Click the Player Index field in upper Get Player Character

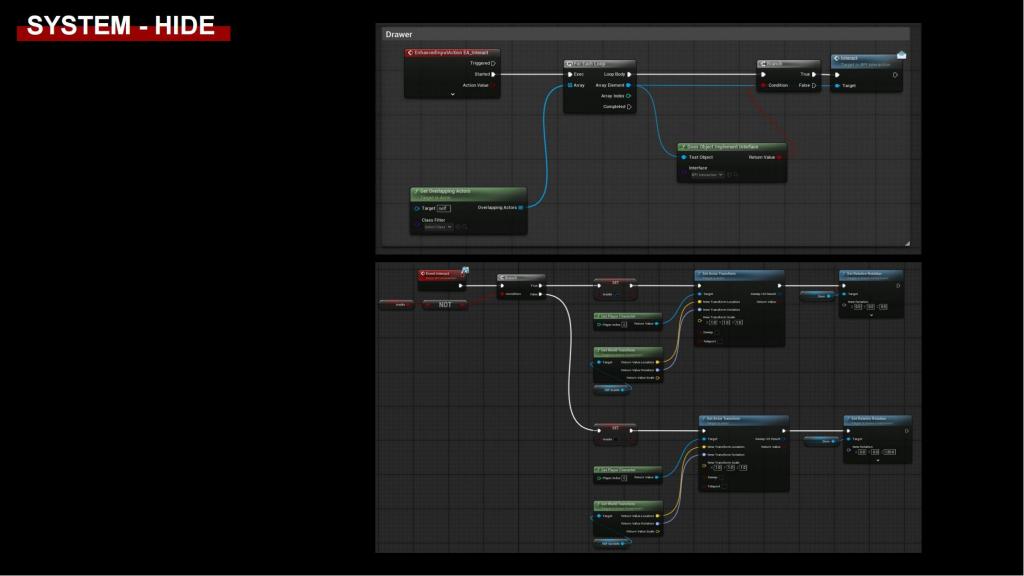tap(624, 324)
